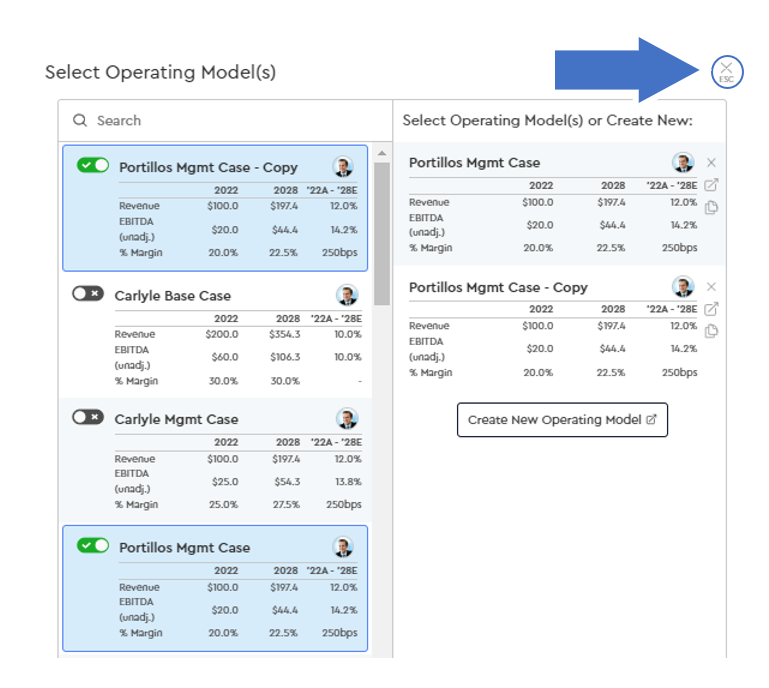Open selected Portillos Mgmt Case in new window
The image size is (769, 688).
tap(711, 185)
